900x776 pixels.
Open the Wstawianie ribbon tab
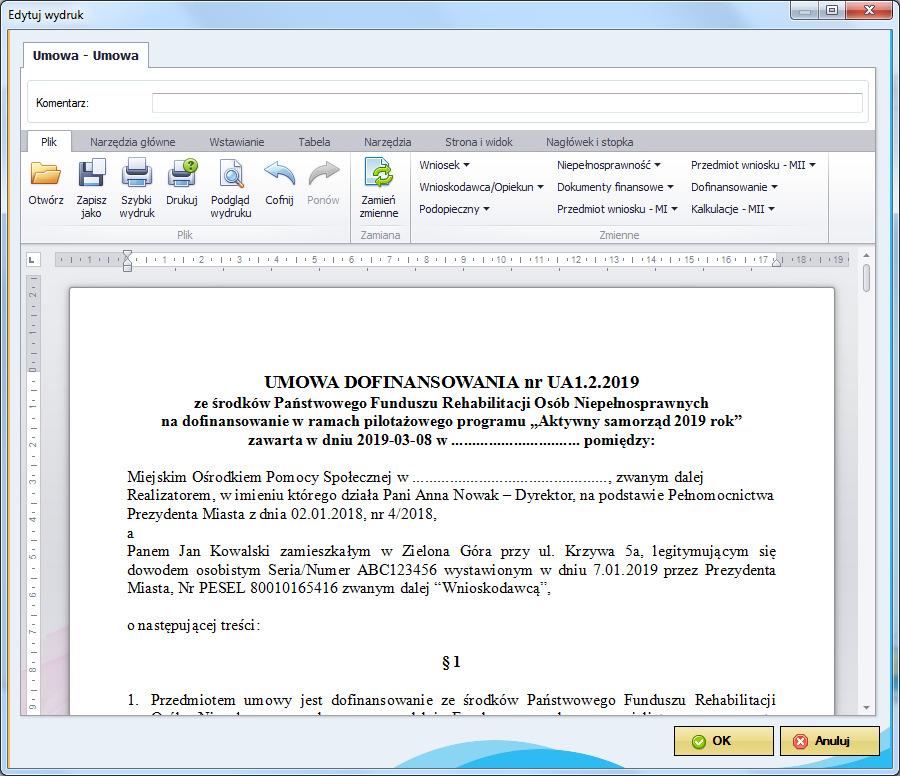click(x=236, y=142)
